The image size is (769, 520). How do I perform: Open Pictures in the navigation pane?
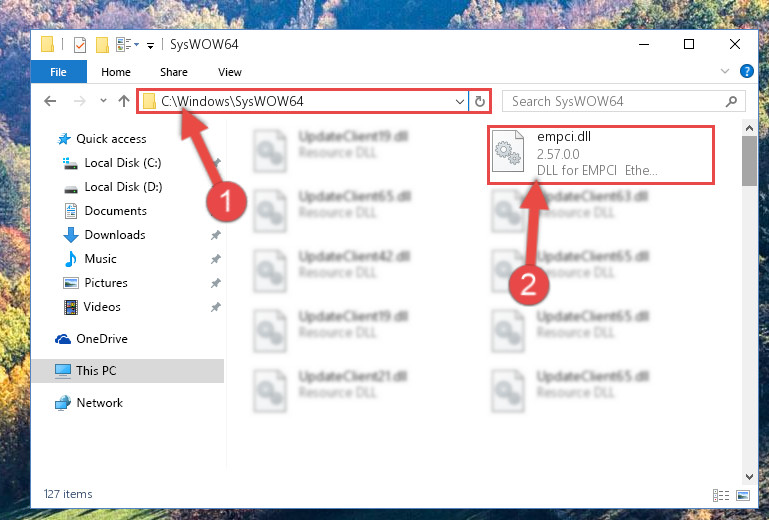point(106,283)
